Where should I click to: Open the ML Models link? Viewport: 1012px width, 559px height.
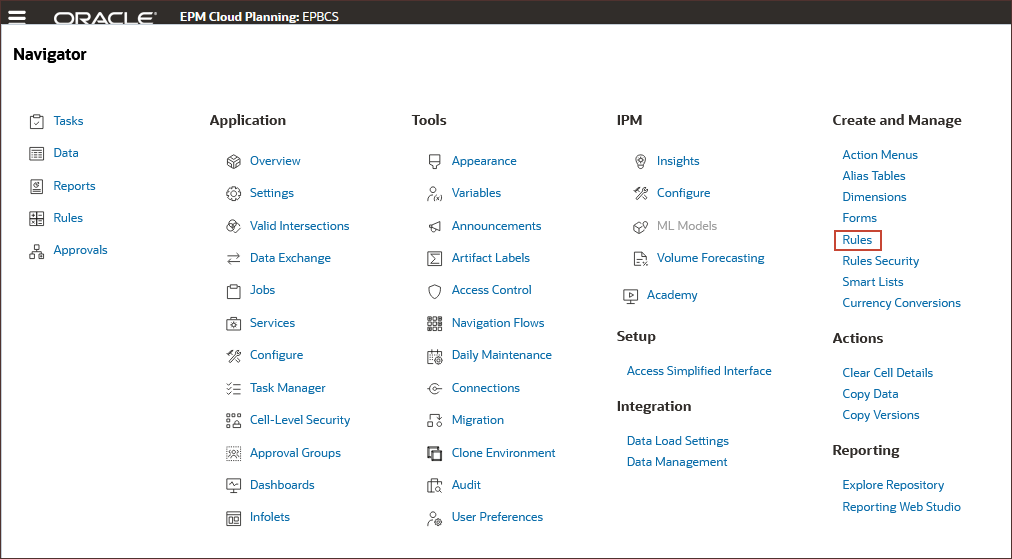tap(687, 226)
